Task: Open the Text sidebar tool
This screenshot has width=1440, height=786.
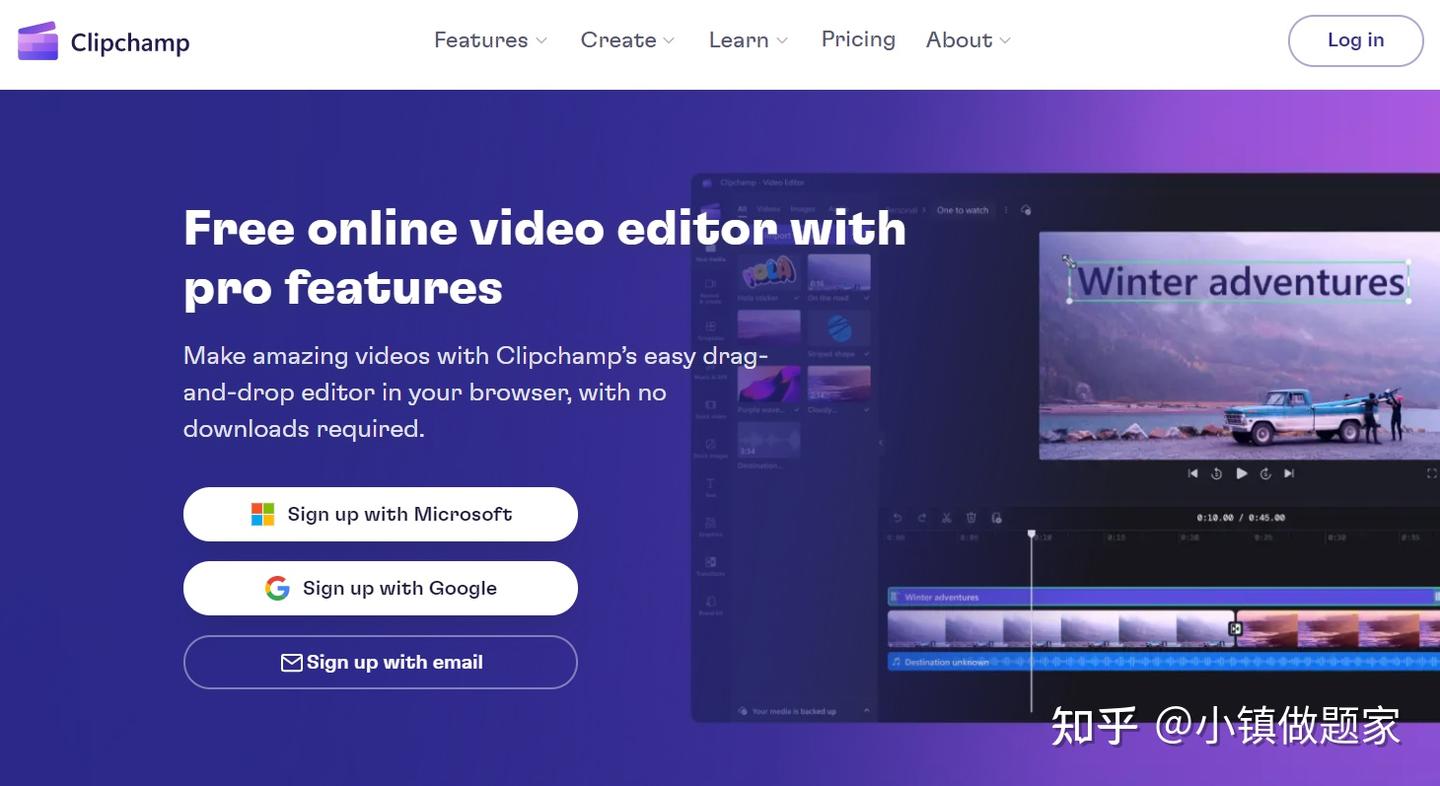Action: [x=711, y=486]
